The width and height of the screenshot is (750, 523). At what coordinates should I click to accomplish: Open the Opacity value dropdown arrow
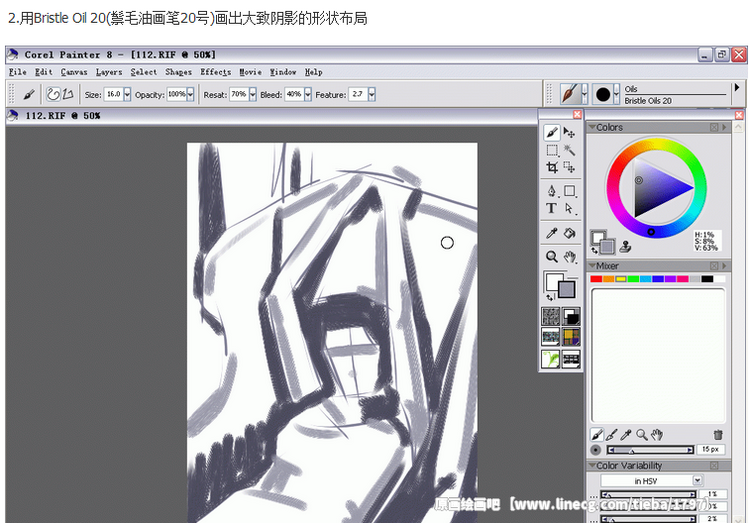click(x=190, y=94)
